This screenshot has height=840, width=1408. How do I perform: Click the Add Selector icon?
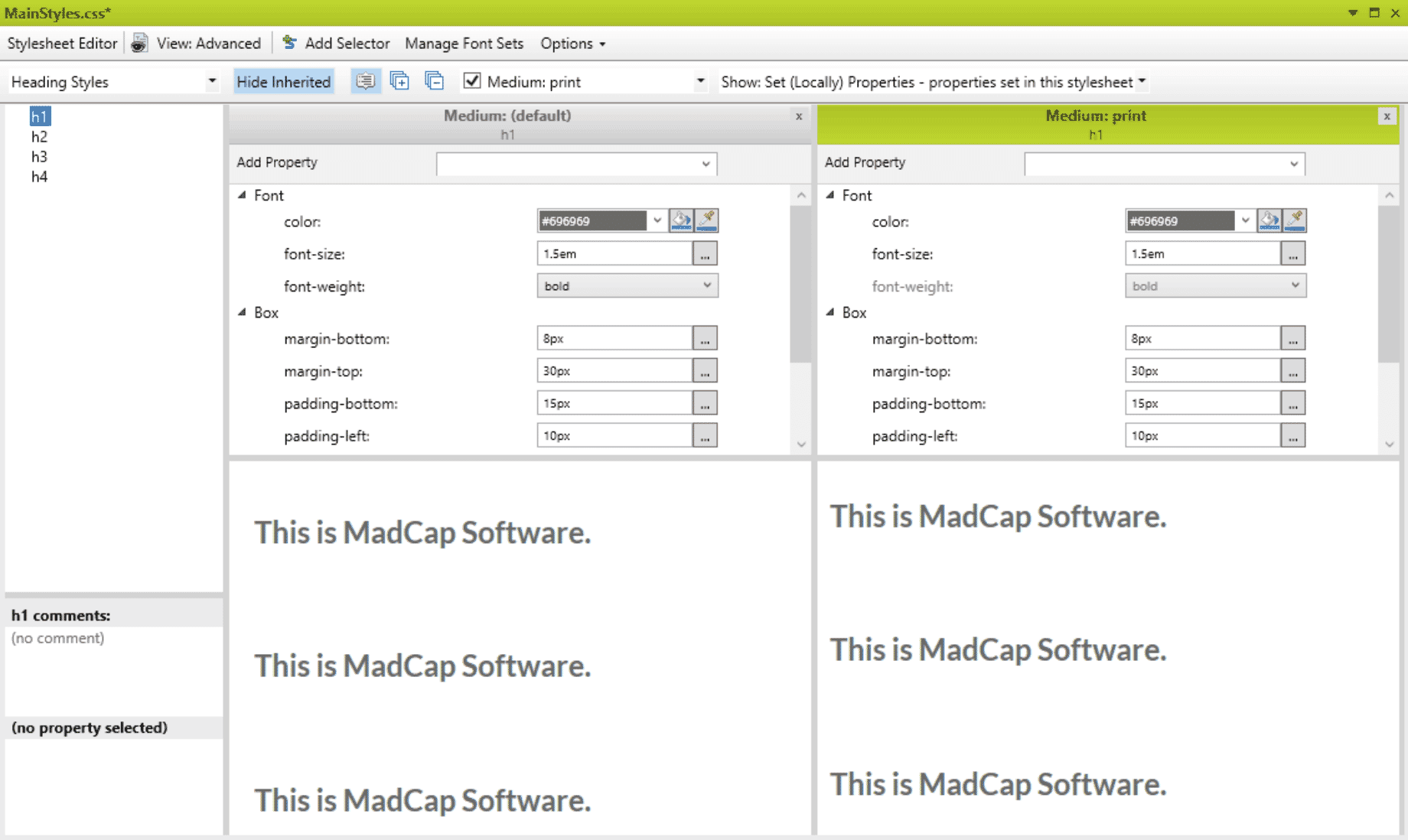click(289, 43)
